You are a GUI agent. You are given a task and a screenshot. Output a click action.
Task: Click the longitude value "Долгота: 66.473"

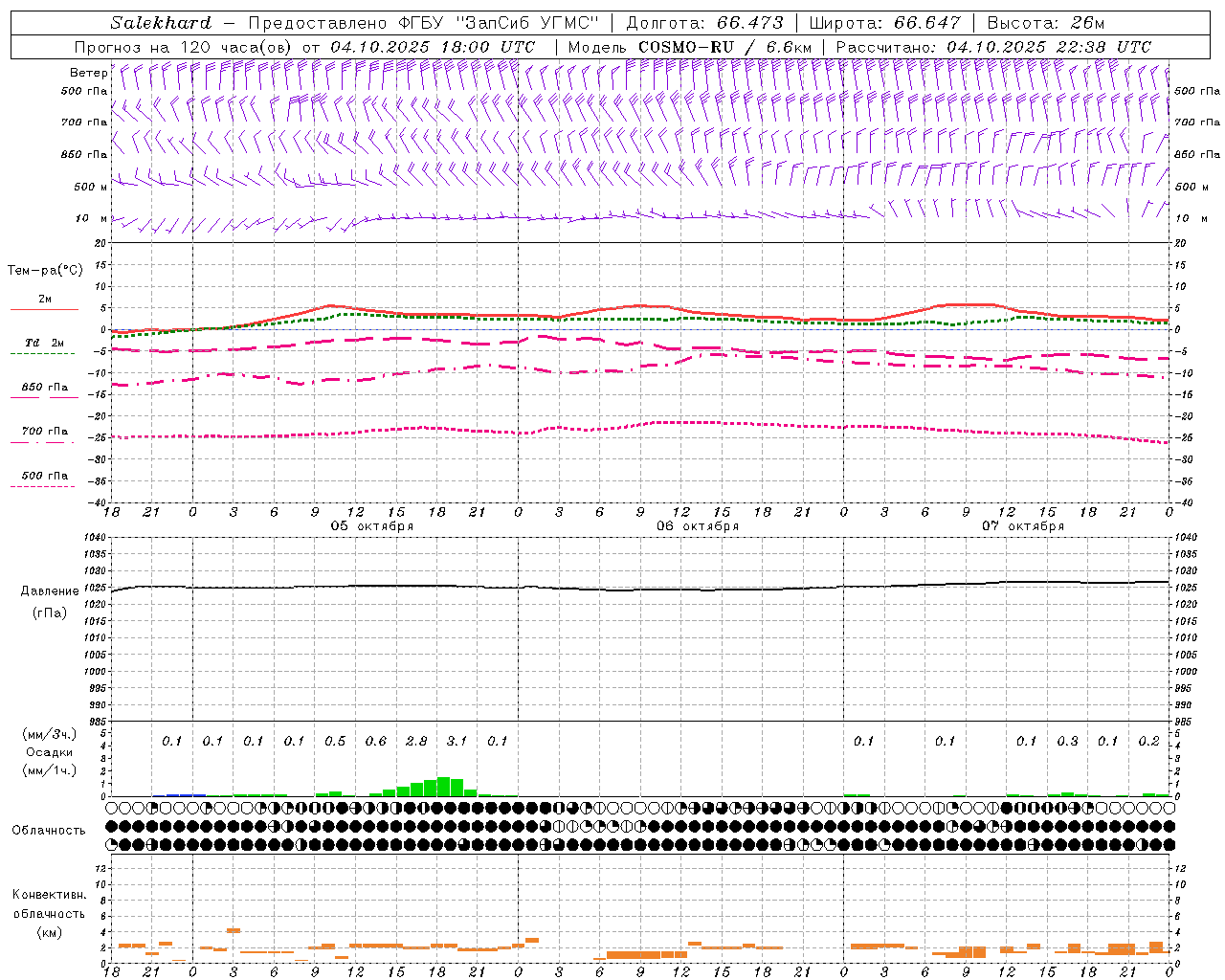(704, 22)
